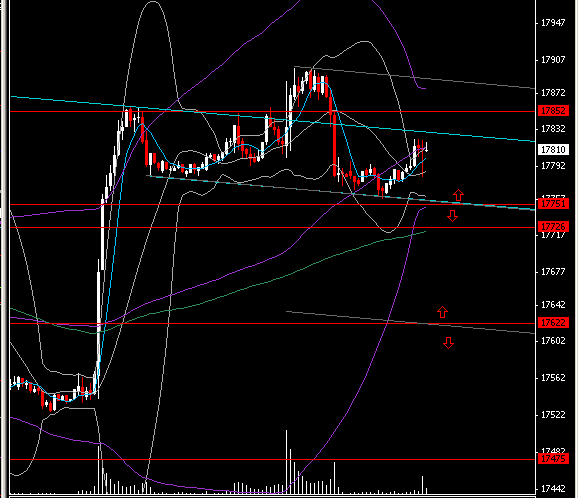Image resolution: width=578 pixels, height=498 pixels.
Task: Click the red 17622 price level label
Action: click(553, 323)
